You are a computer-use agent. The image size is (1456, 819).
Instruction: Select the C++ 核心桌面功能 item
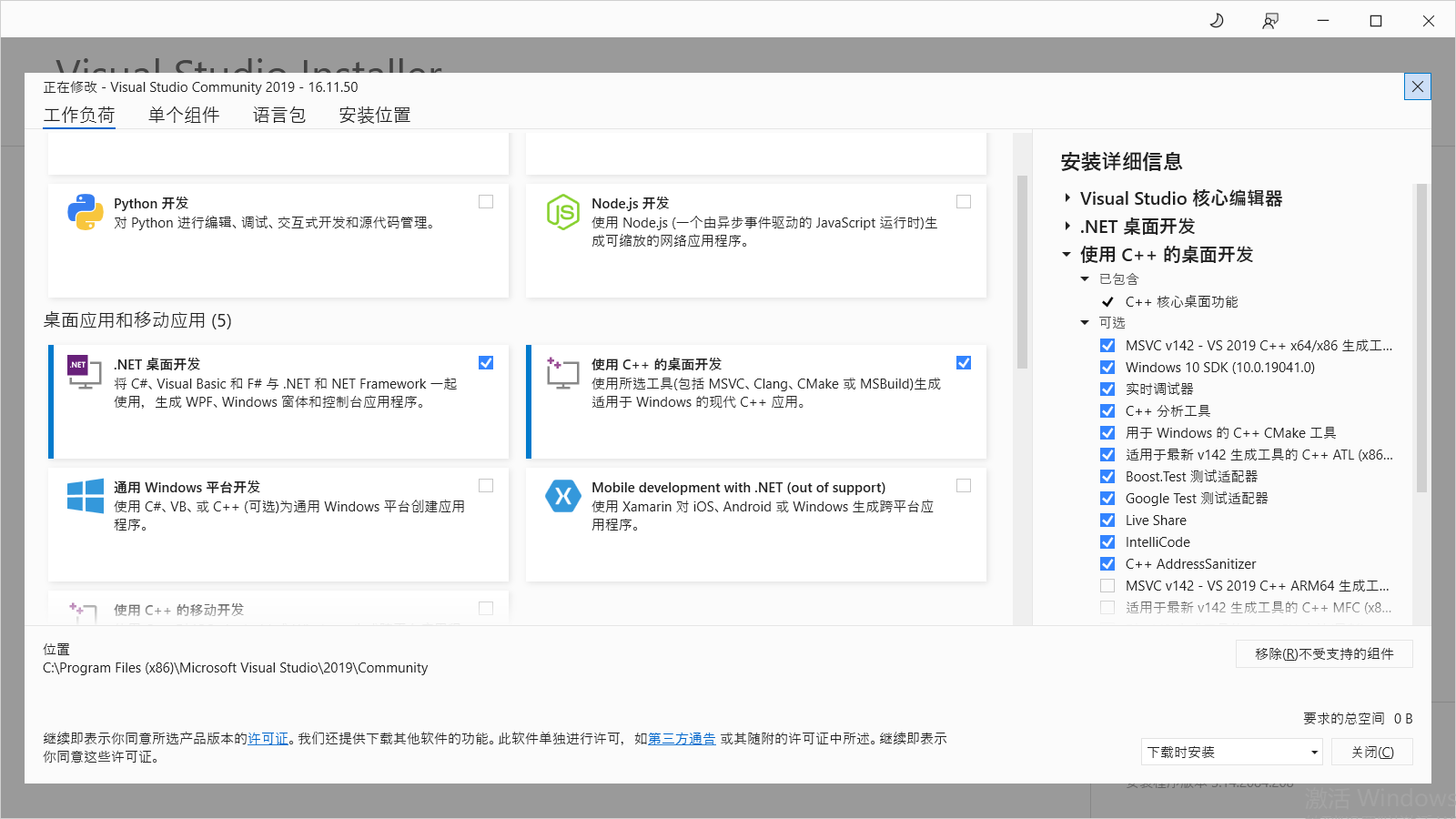click(1181, 302)
